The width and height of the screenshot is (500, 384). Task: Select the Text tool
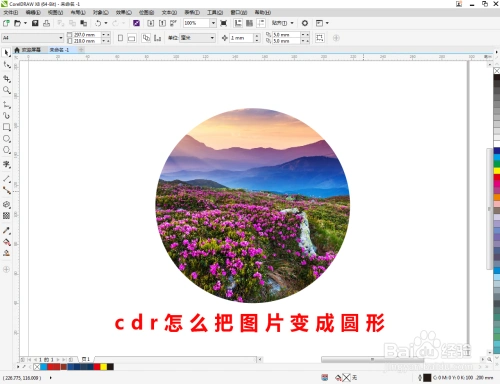pyautogui.click(x=6, y=164)
